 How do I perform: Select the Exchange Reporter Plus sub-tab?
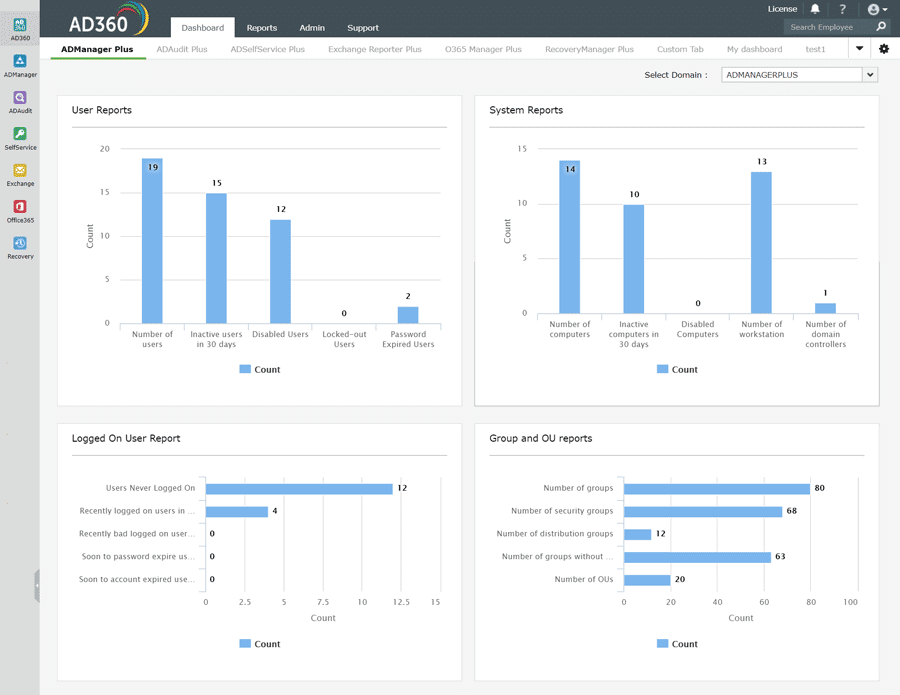(375, 49)
